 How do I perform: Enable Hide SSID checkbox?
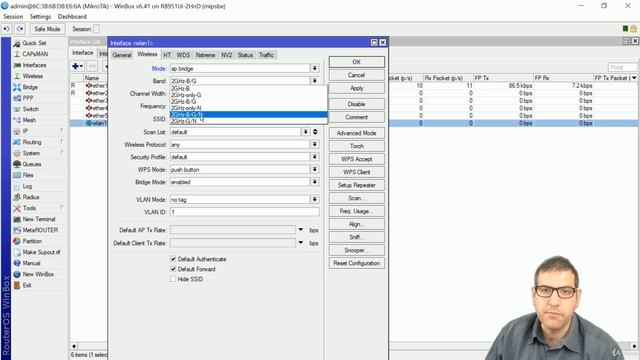click(173, 279)
